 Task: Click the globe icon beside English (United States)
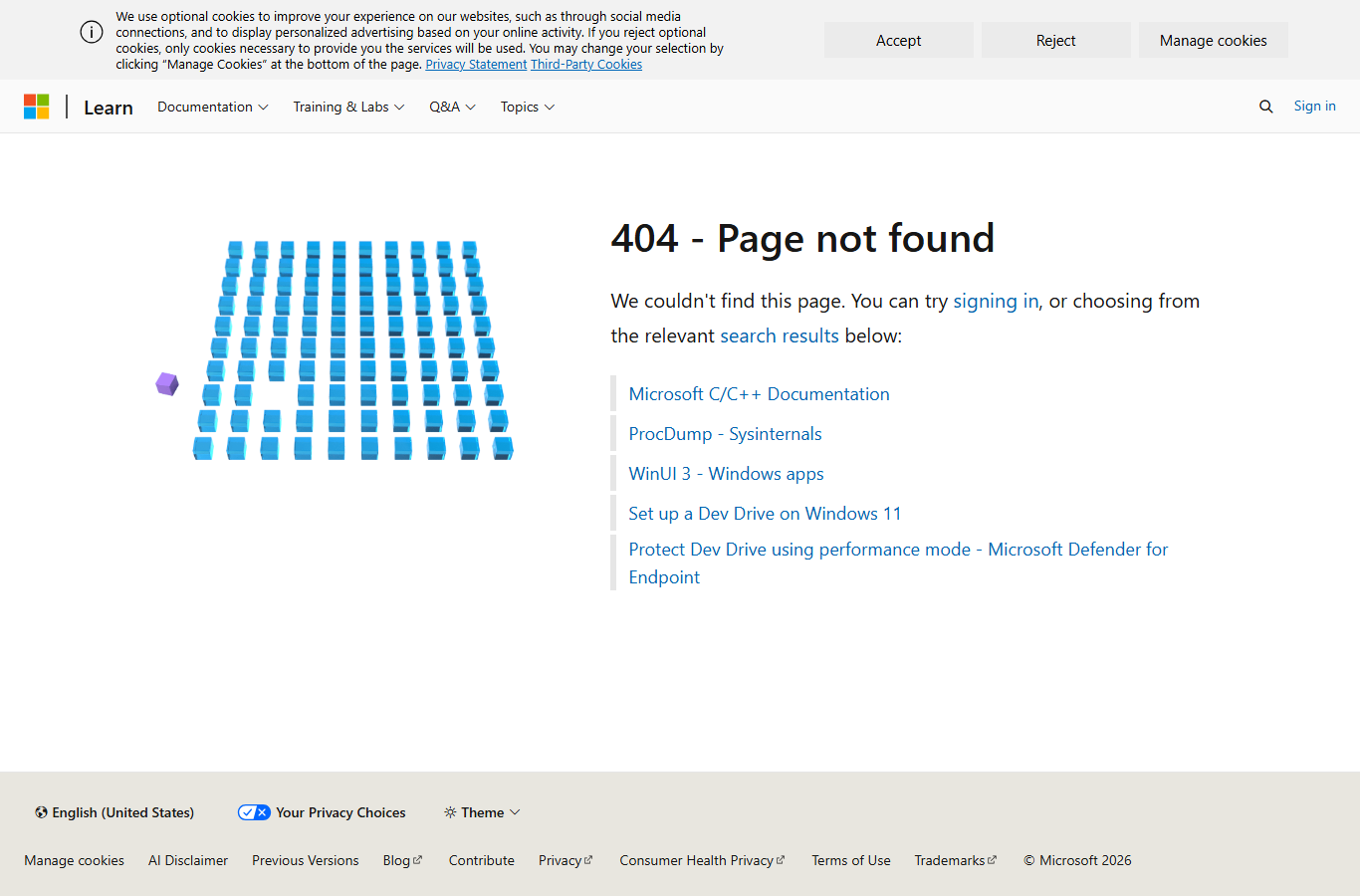click(41, 812)
